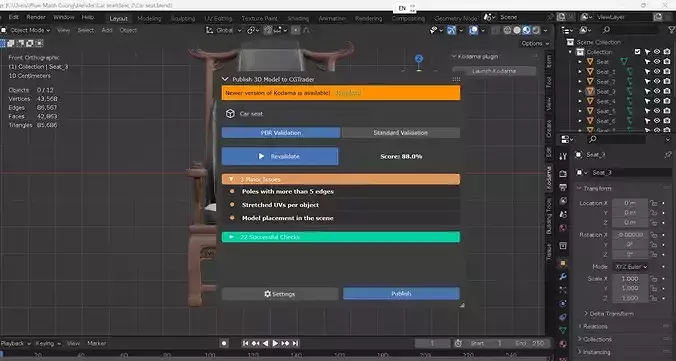This screenshot has width=676, height=361.
Task: Open the Global transform orientation dropdown
Action: click(x=223, y=30)
